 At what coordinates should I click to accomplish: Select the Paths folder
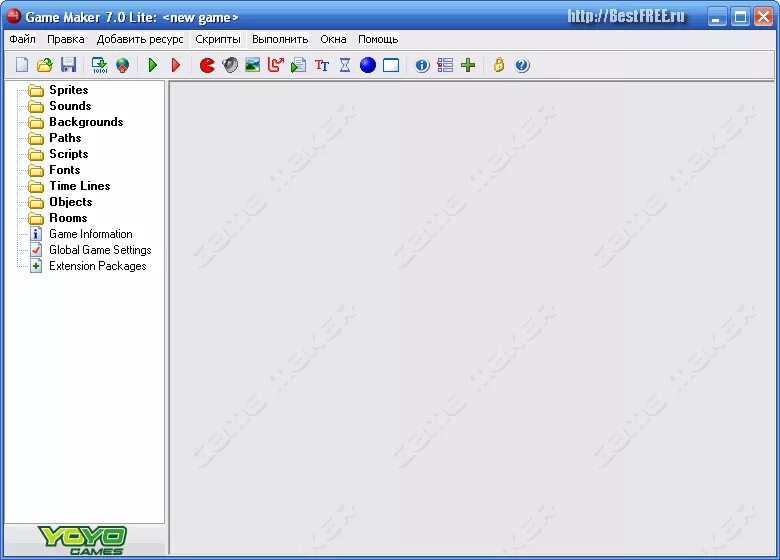65,138
